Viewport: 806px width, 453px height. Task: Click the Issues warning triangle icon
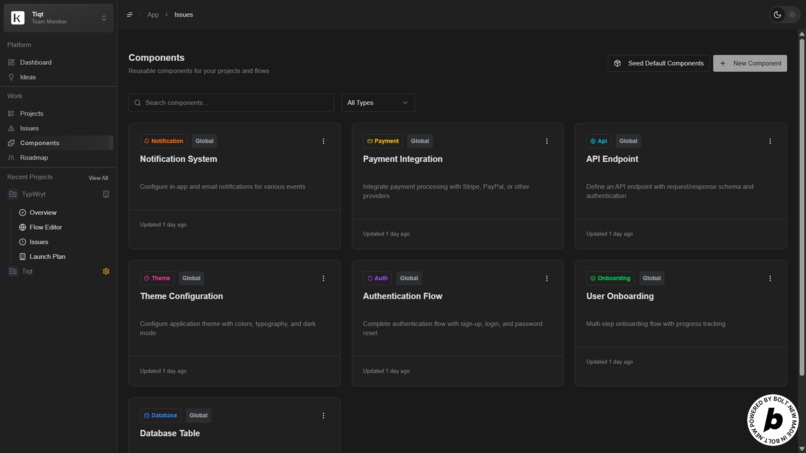(x=11, y=128)
